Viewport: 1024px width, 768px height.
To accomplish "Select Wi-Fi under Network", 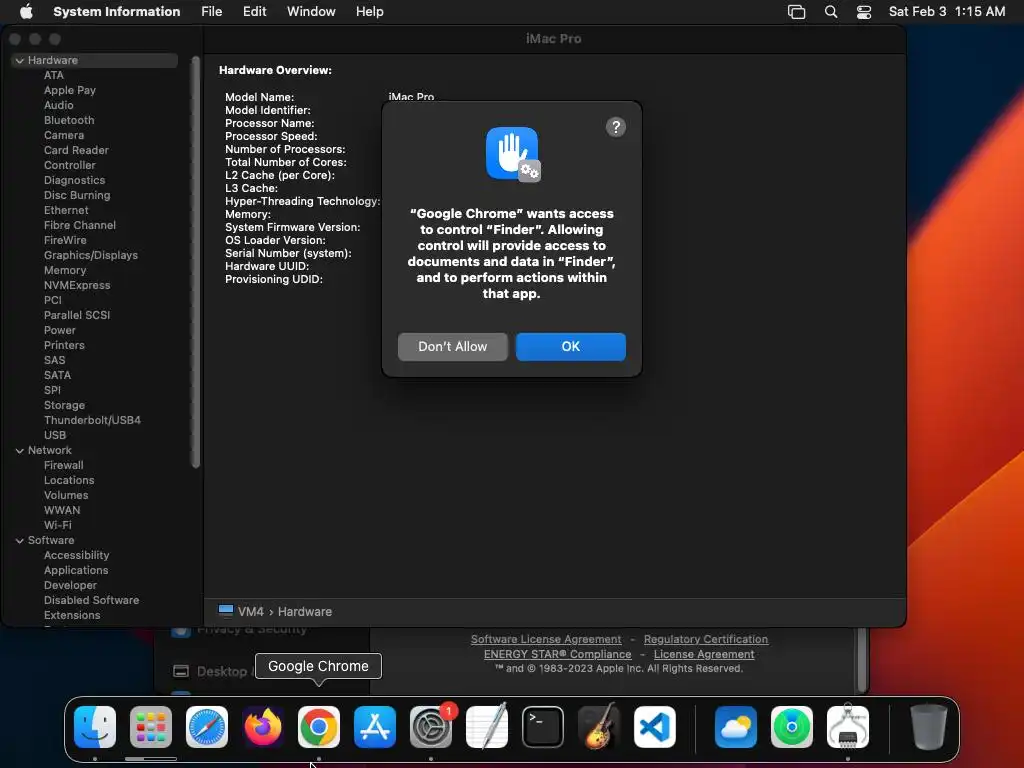I will 57,526.
